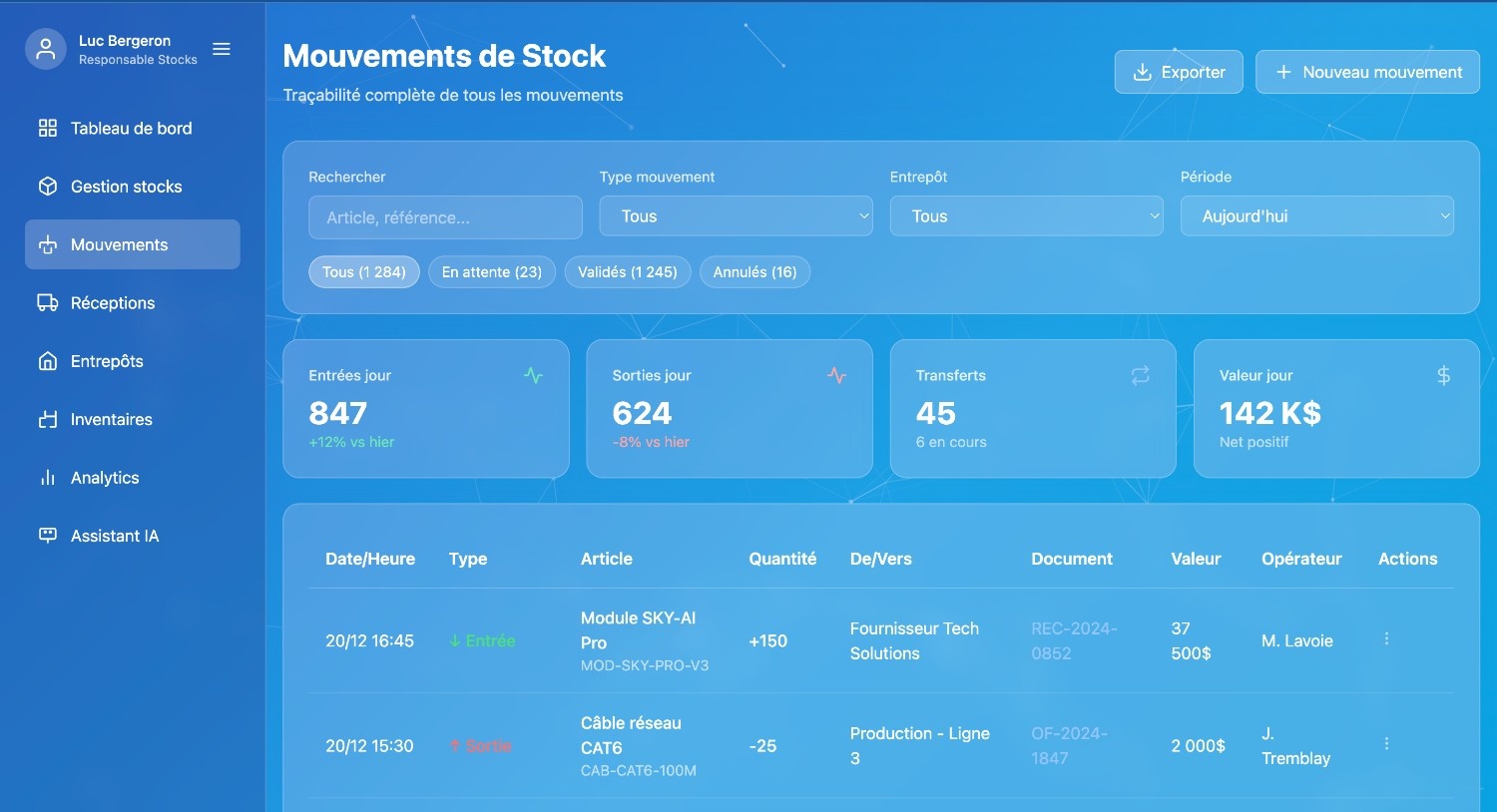
Task: Toggle the En attente (23) filter chip
Action: click(491, 272)
